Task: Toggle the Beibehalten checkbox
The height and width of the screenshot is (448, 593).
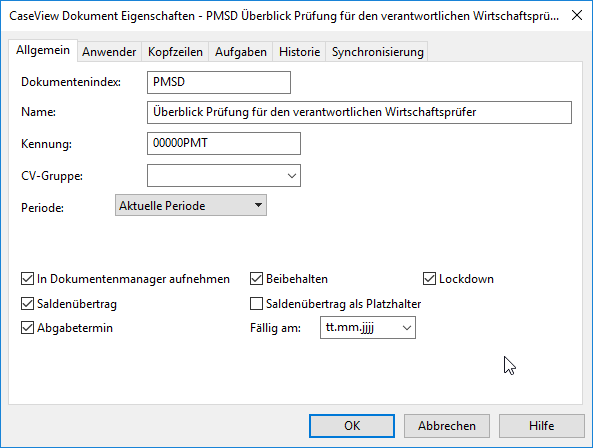Action: point(256,279)
